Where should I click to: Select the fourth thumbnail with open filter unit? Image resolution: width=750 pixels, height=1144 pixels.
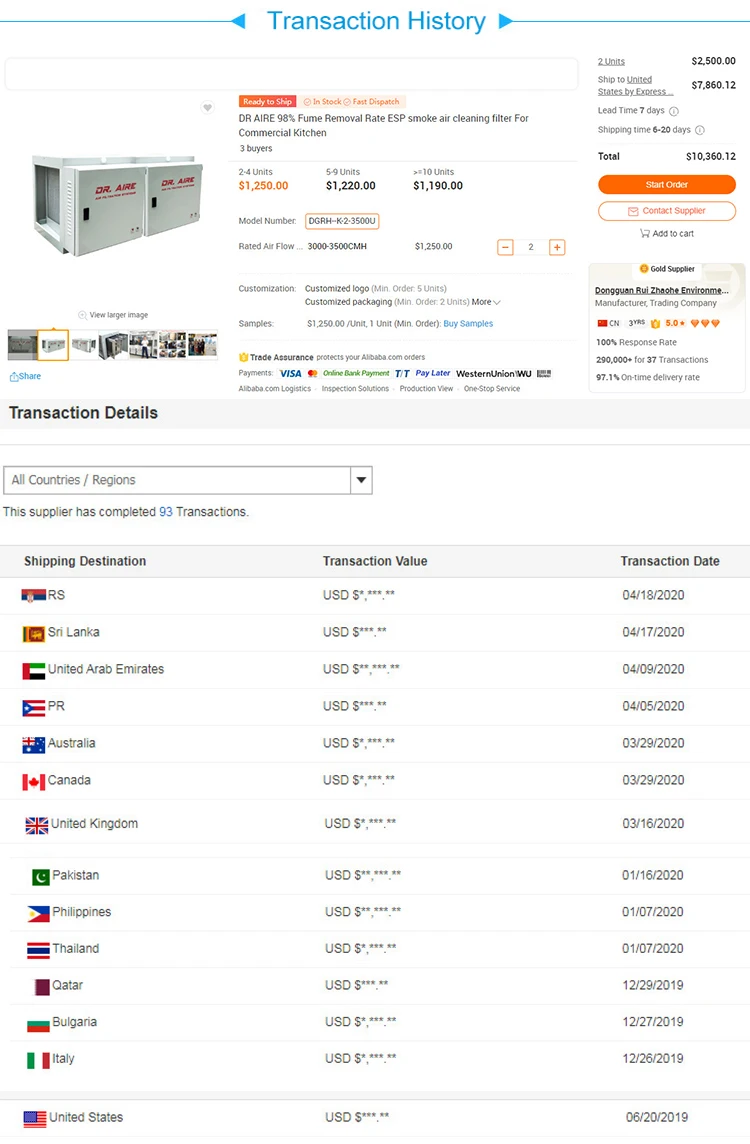click(x=113, y=344)
